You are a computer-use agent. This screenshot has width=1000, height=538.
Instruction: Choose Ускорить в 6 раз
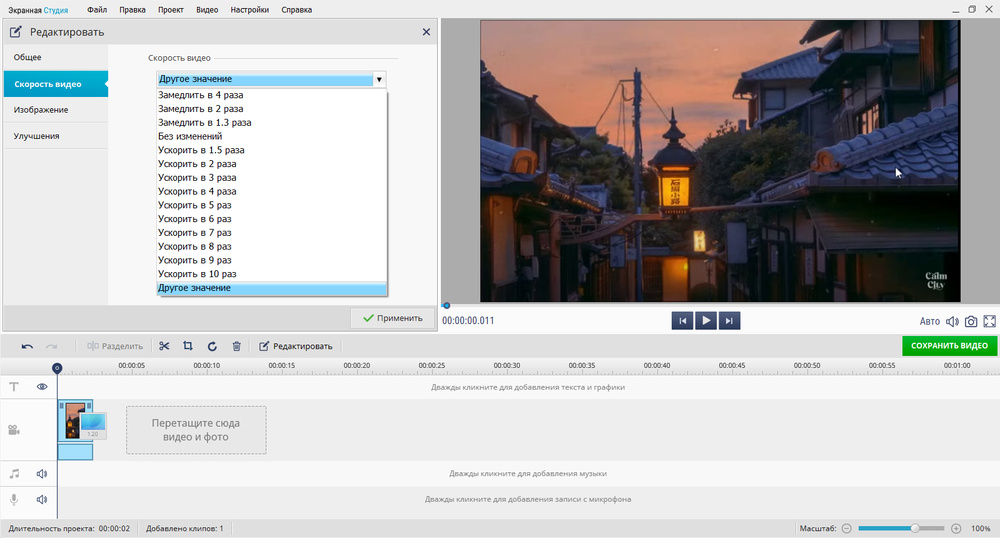pos(272,219)
